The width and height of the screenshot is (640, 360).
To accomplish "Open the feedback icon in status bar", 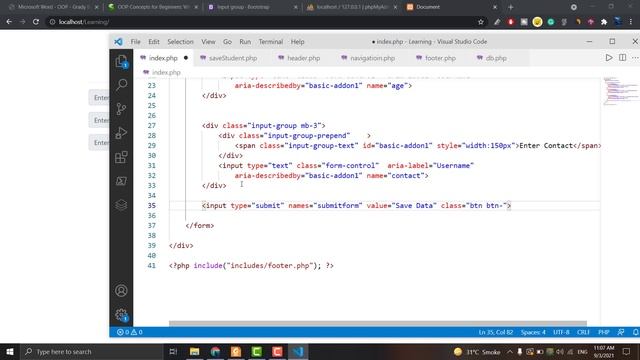I will 621,332.
